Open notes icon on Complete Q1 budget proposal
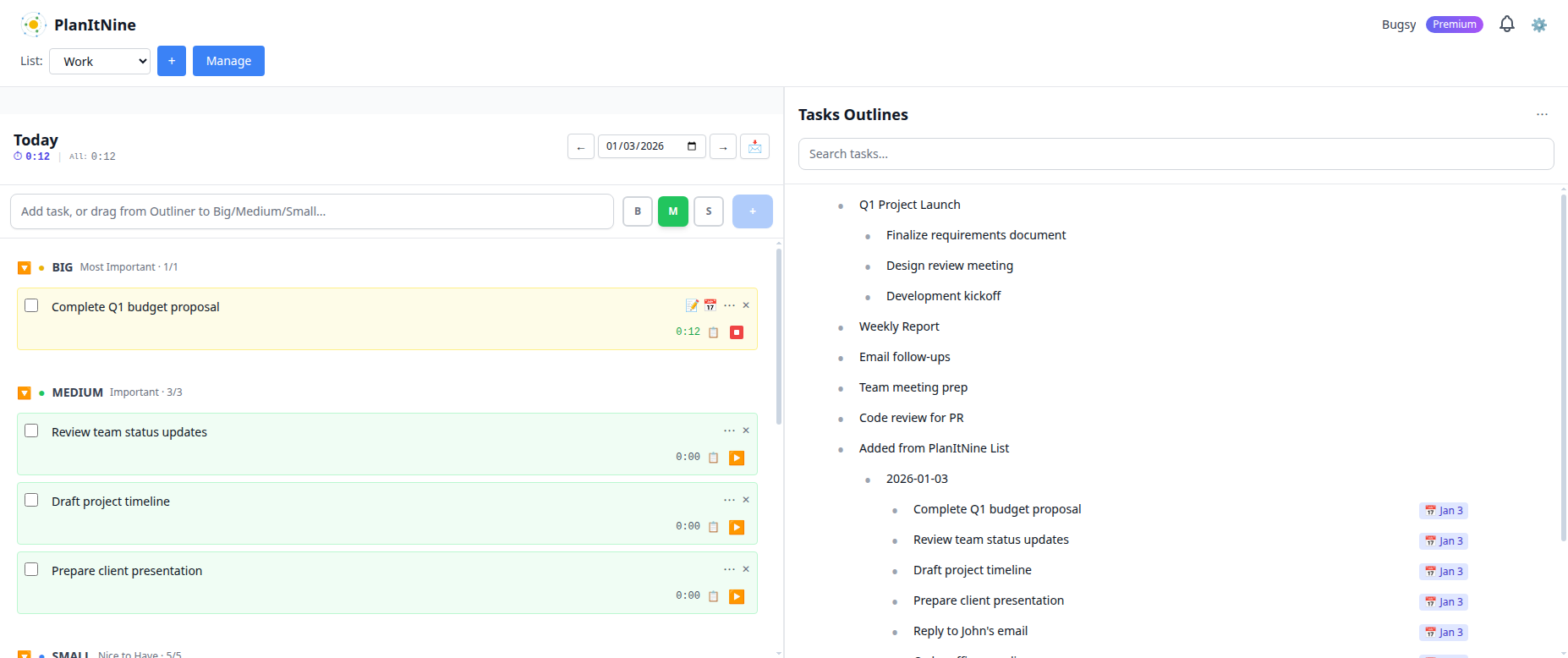 pos(692,305)
